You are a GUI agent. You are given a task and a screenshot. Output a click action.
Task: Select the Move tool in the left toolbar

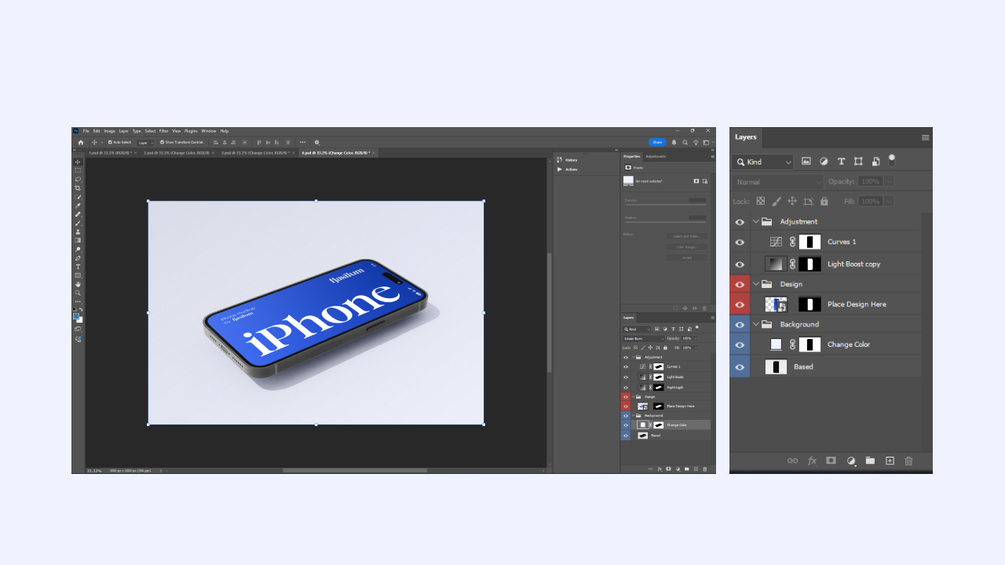78,162
